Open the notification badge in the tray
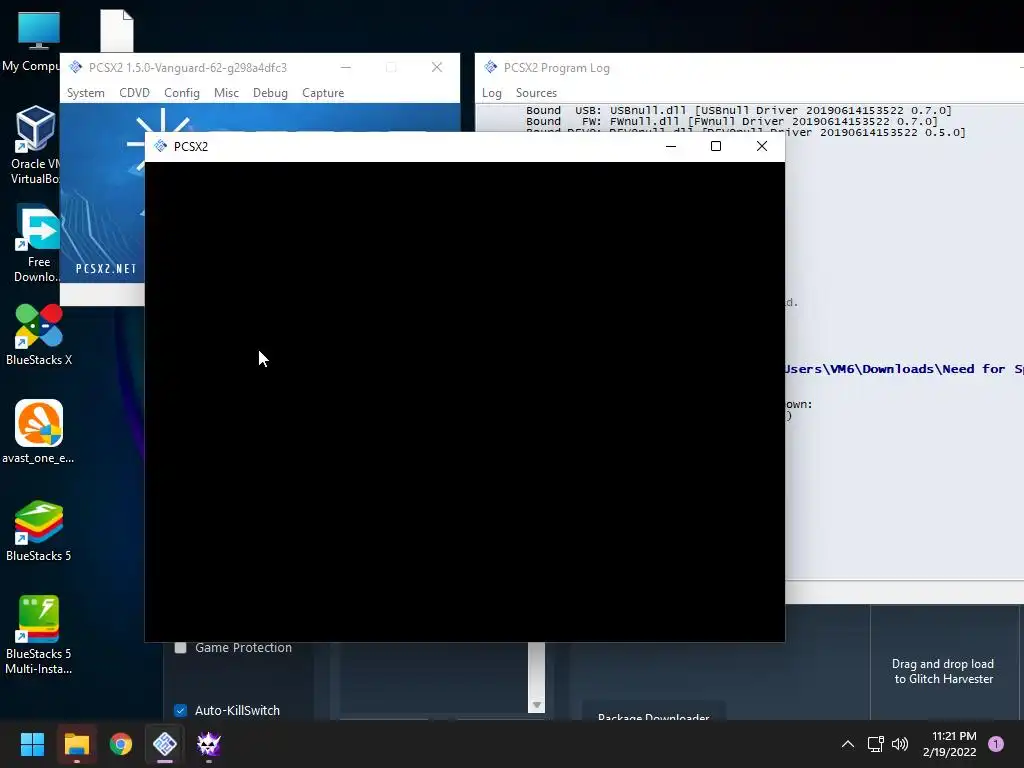The height and width of the screenshot is (768, 1024). point(996,744)
